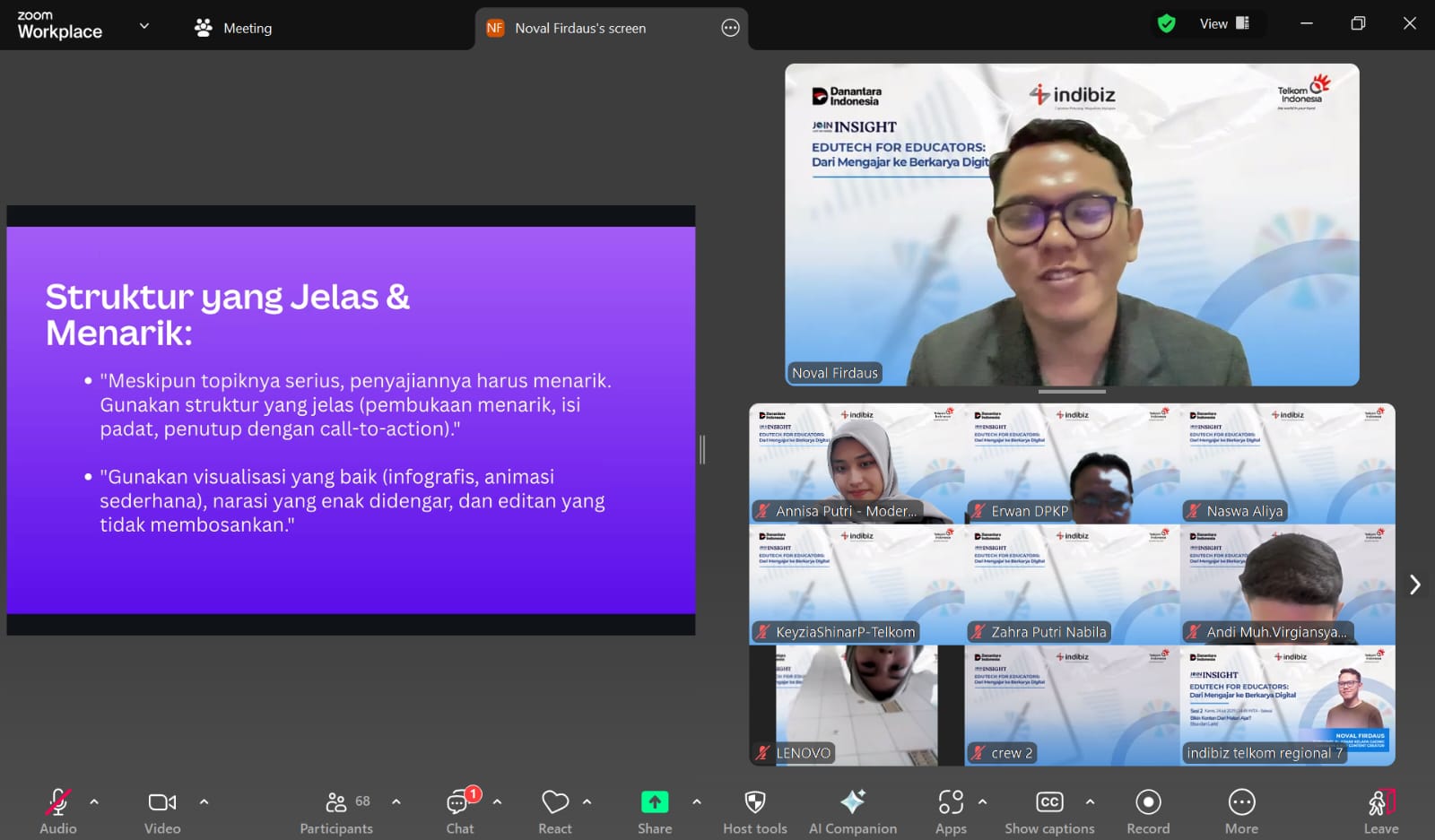Viewport: 1435px width, 840px height.
Task: Launch the AI Companion
Action: [852, 811]
